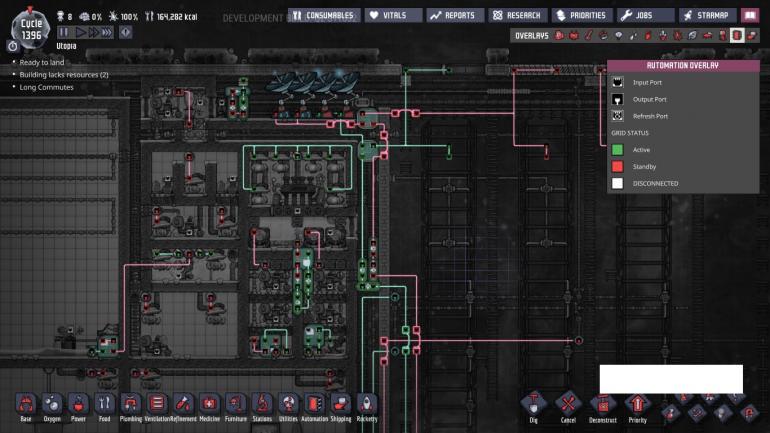Image resolution: width=770 pixels, height=433 pixels.
Task: Click the 'Long Commutes' notification
Action: (46, 87)
